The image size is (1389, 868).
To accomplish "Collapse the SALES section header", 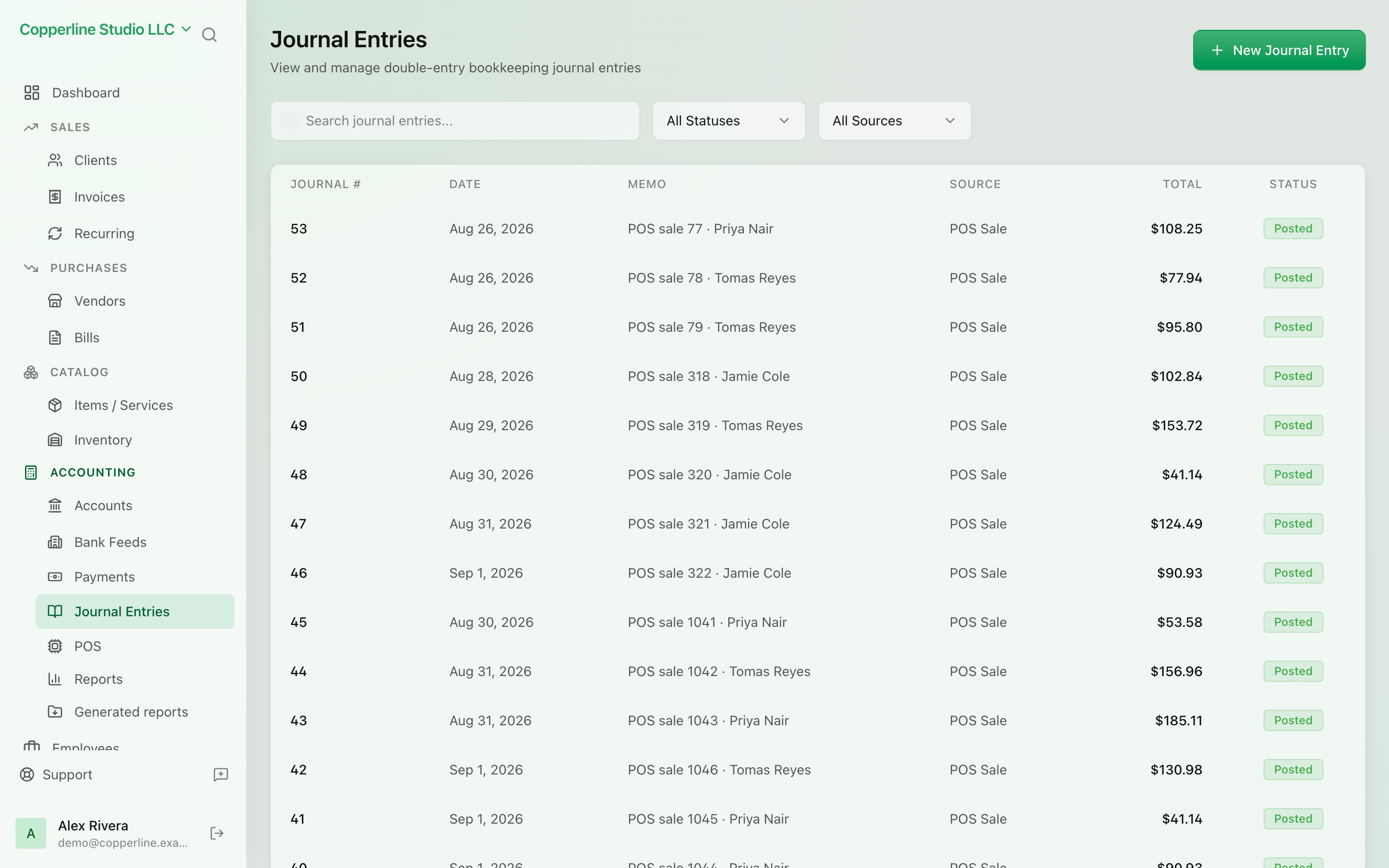I will 70,127.
